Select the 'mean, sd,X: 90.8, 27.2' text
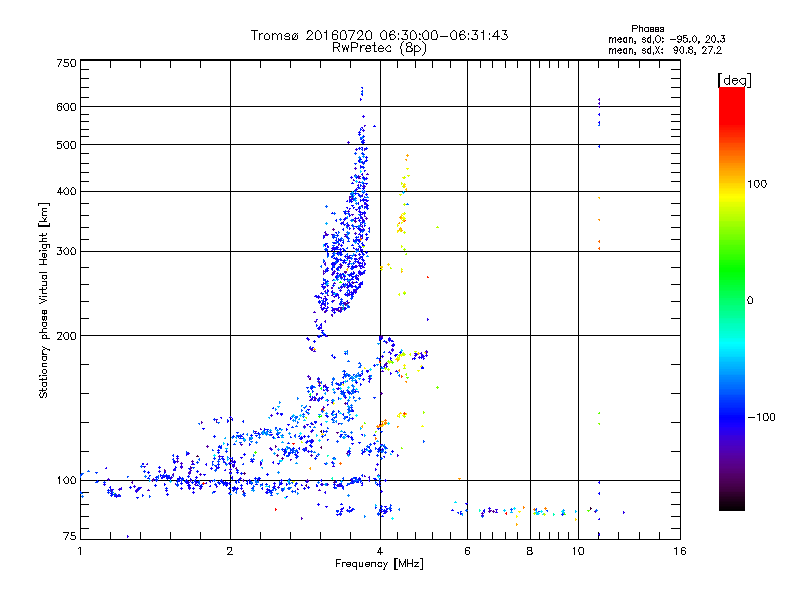The width and height of the screenshot is (800, 600). [x=665, y=50]
